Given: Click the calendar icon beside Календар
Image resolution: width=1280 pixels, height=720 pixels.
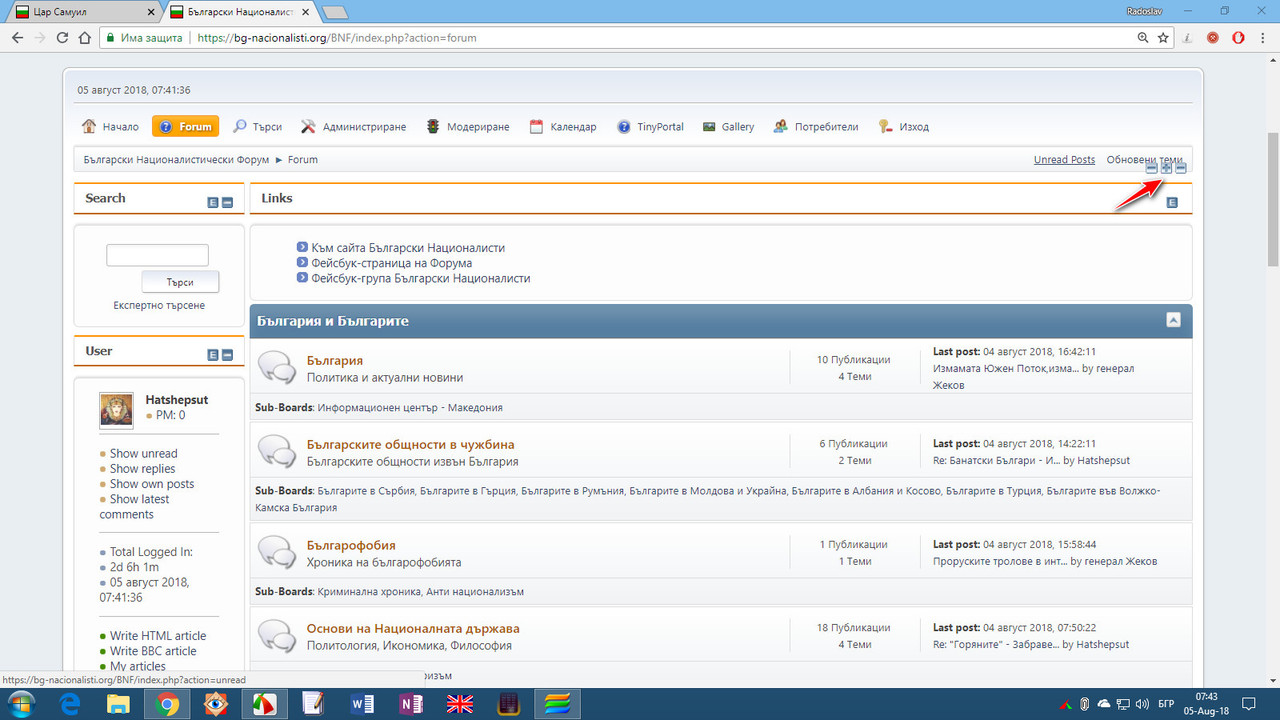Looking at the screenshot, I should [x=536, y=127].
